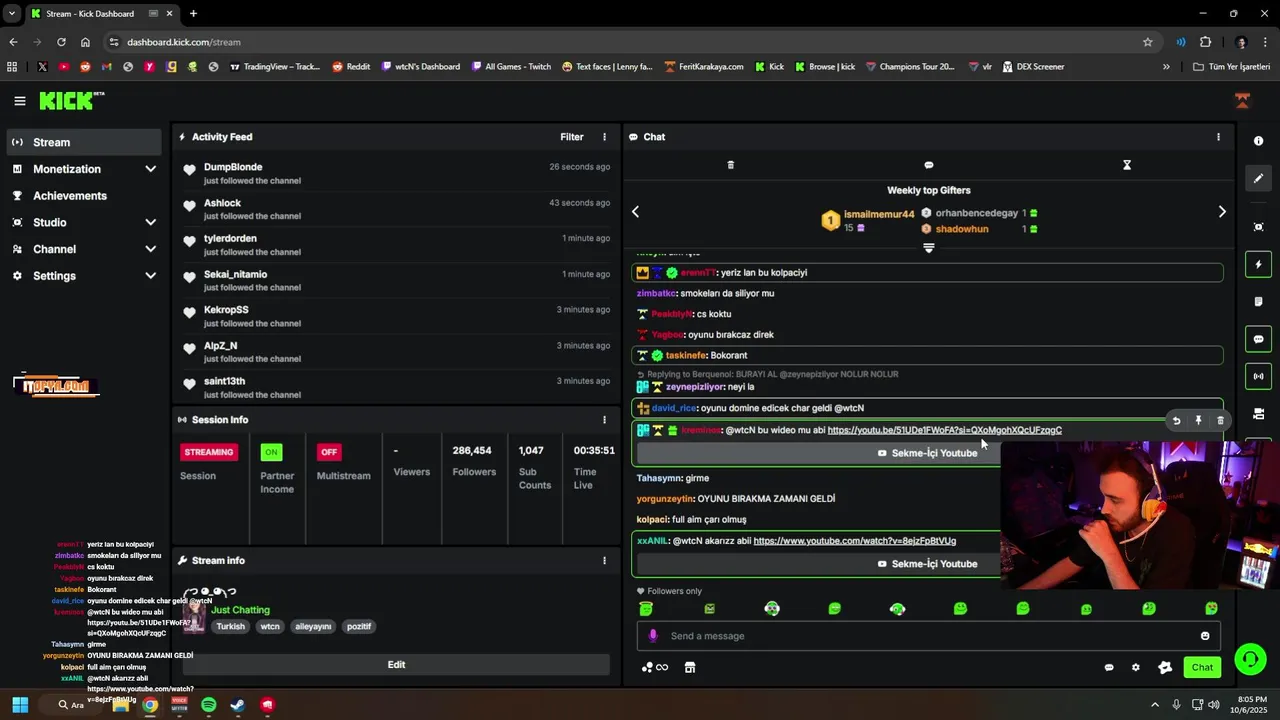
Task: Open the Chrome tab search dropdown
Action: point(11,14)
